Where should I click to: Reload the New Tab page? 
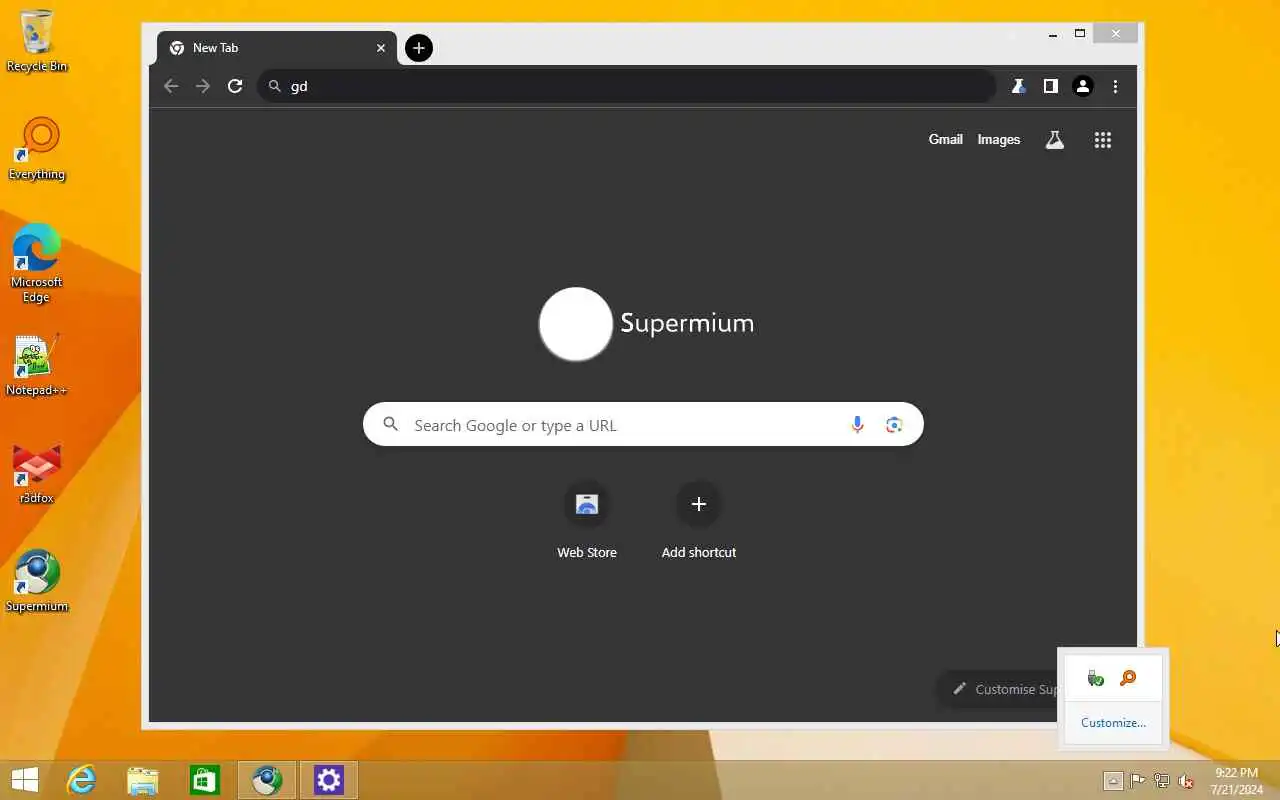[x=235, y=86]
